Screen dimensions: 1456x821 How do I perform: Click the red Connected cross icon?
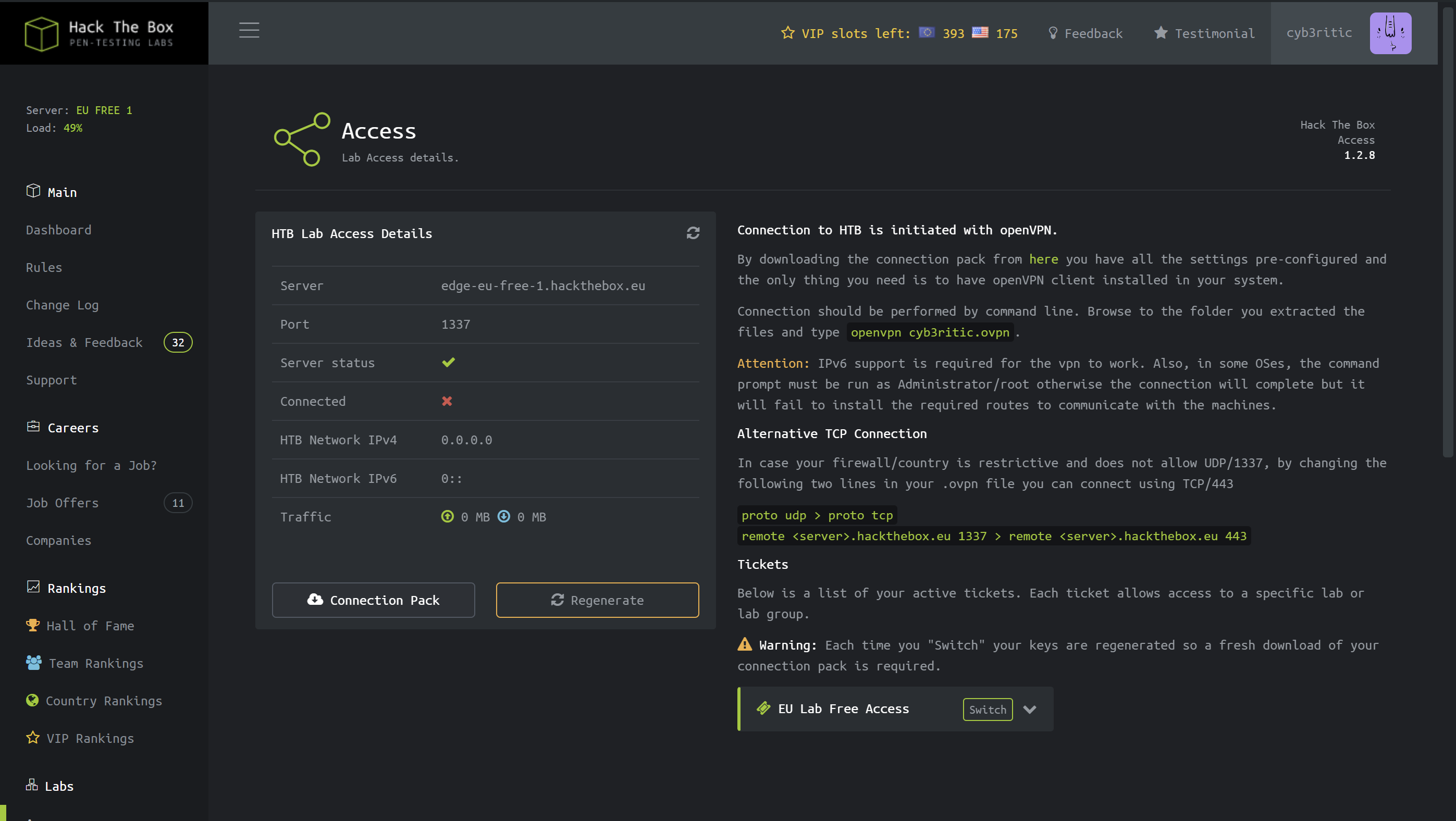coord(447,401)
